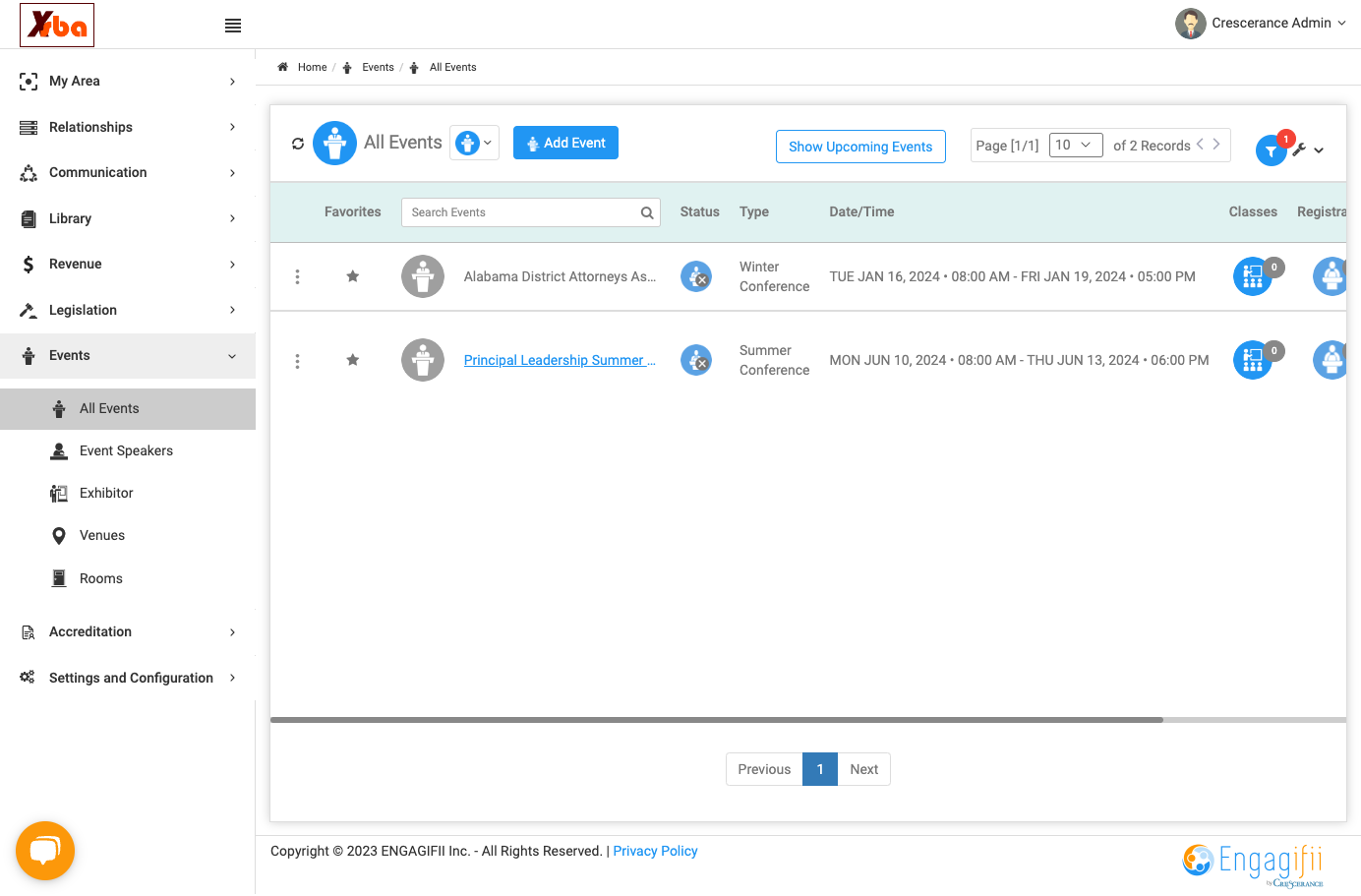Screen dimensions: 1361x896
Task: Click event avatar for Principal Leadership Summer
Action: pos(423,360)
